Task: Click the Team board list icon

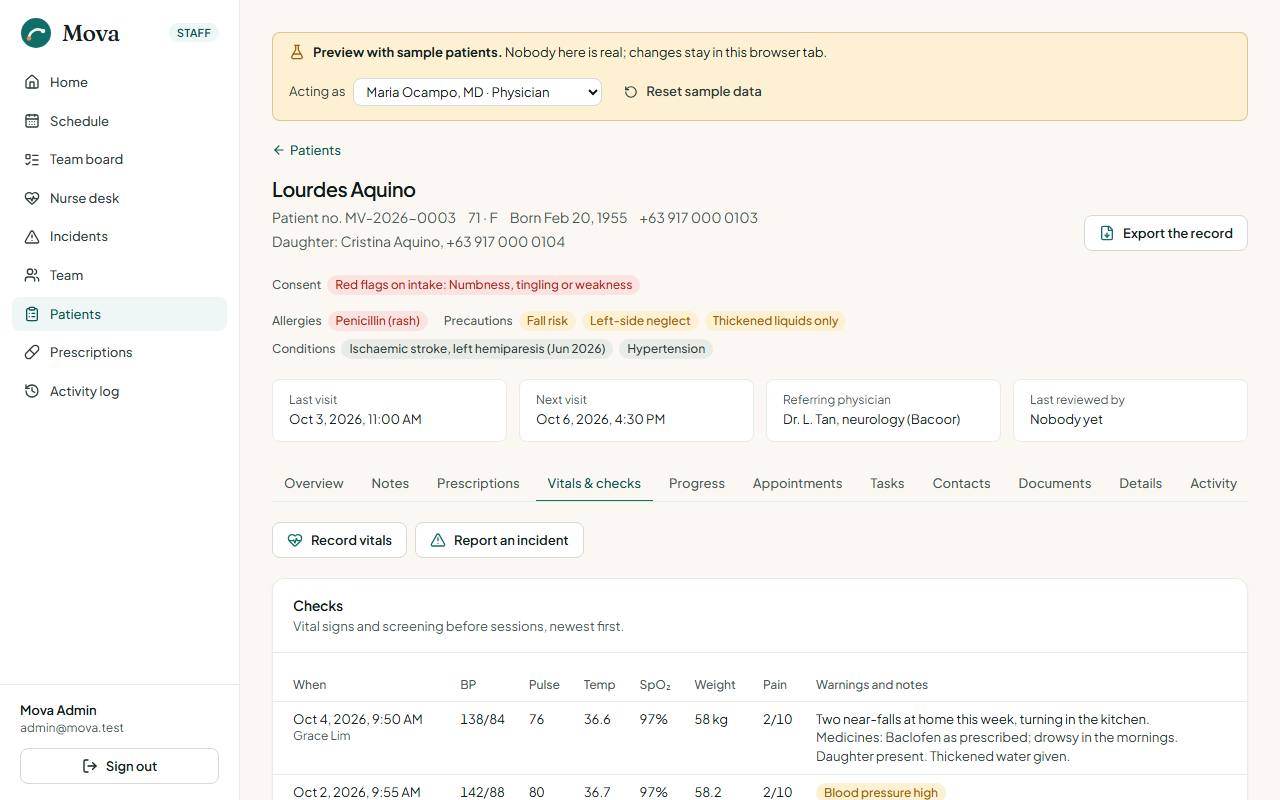Action: tap(32, 159)
